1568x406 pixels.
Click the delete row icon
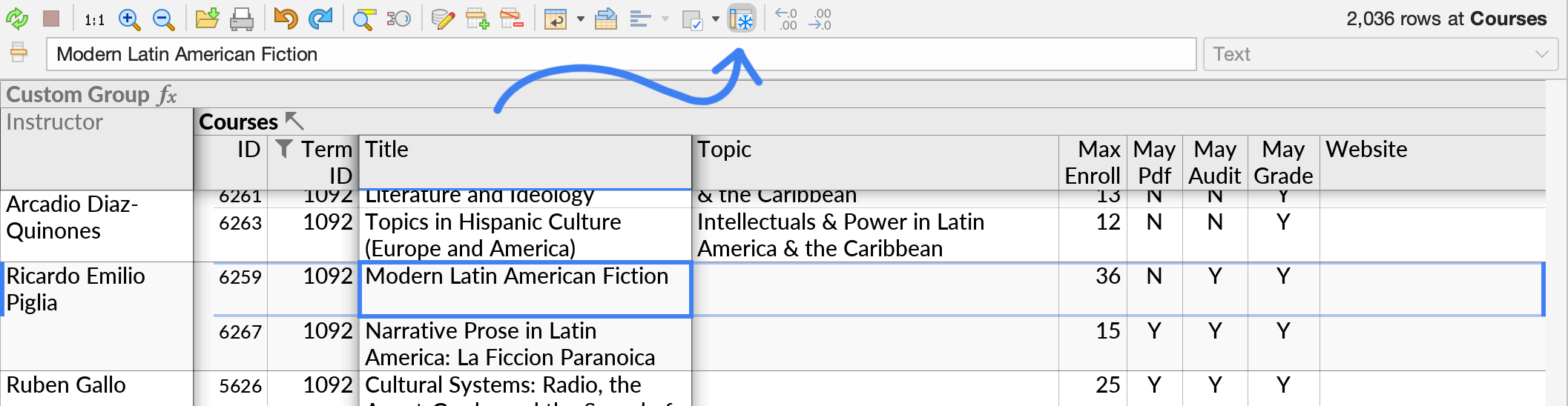(512, 19)
